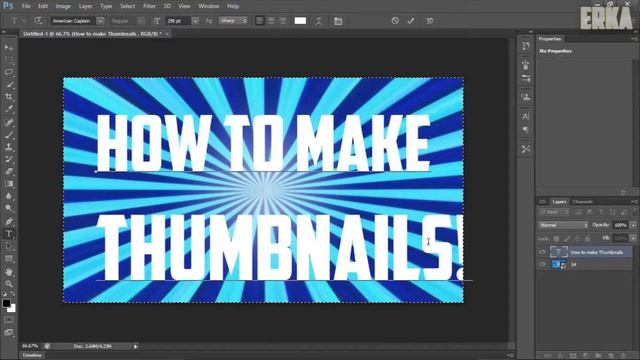Select the Horizontal Type tool

[9, 234]
